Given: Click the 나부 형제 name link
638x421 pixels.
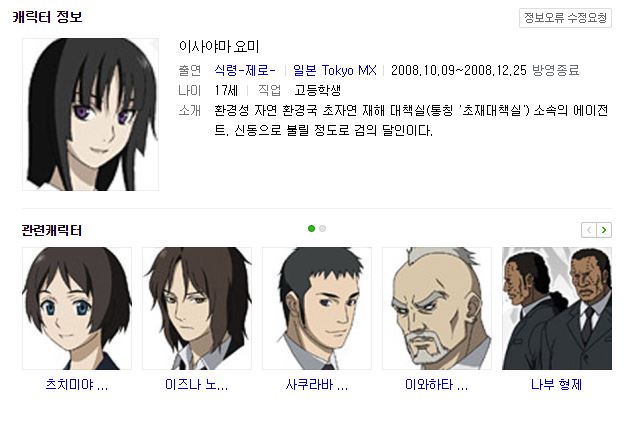Looking at the screenshot, I should click(557, 384).
